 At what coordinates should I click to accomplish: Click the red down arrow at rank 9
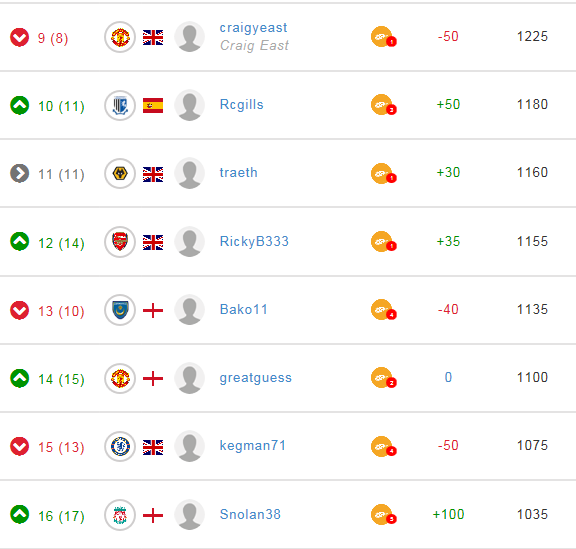point(19,37)
